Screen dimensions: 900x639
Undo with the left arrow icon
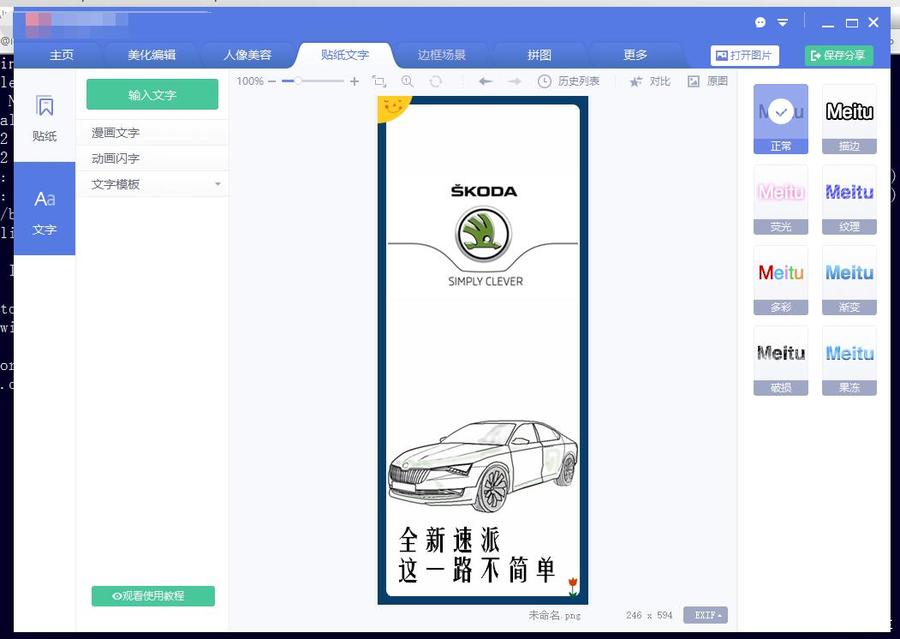[x=486, y=82]
